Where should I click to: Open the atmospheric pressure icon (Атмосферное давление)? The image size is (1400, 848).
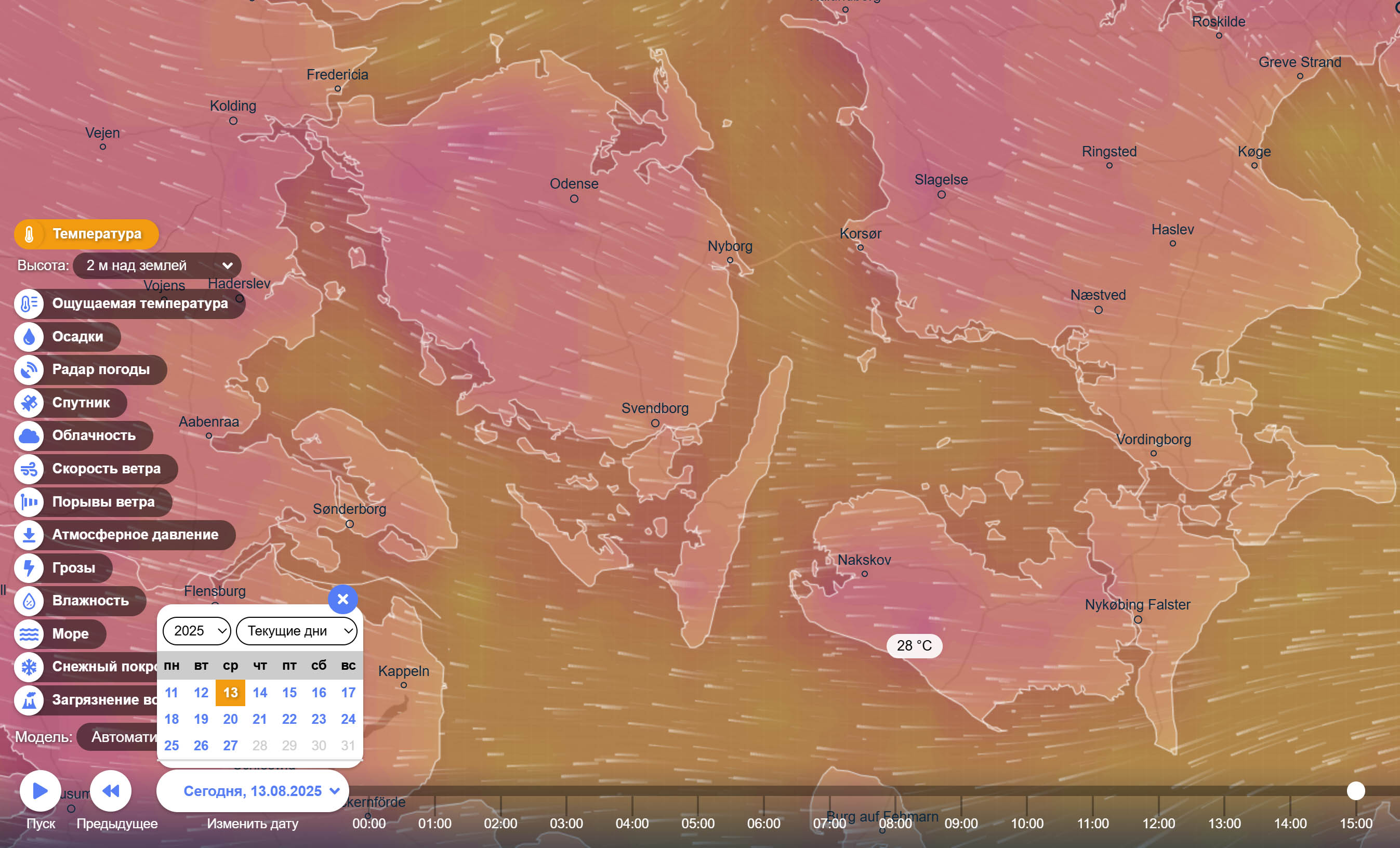(x=29, y=535)
